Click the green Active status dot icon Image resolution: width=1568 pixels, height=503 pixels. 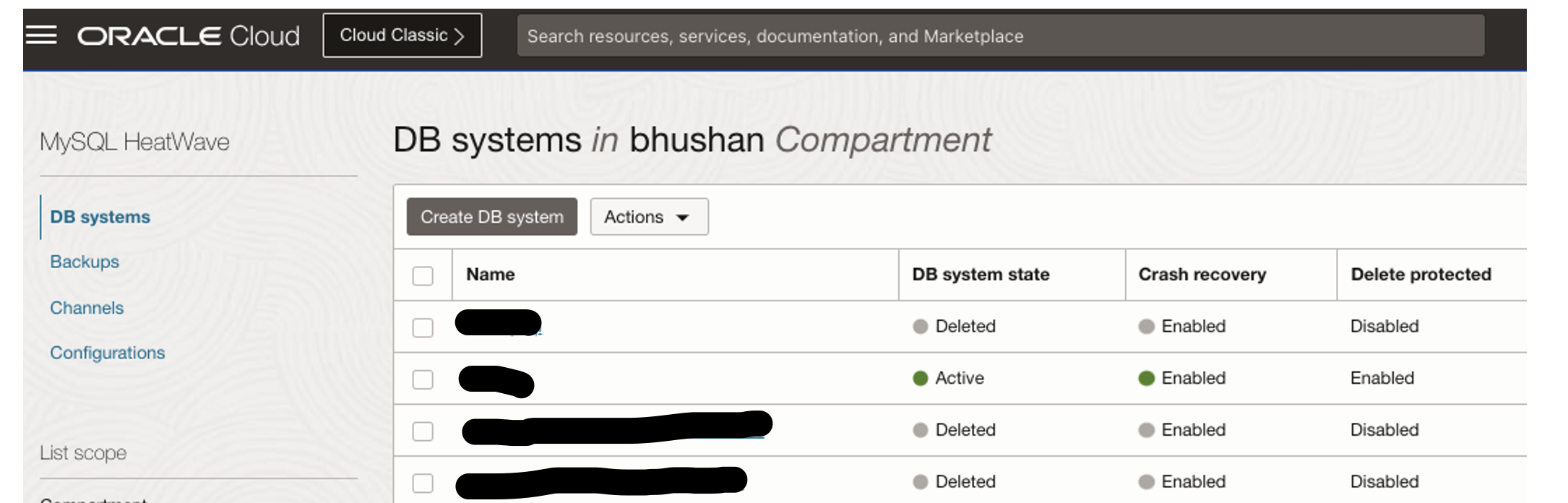(x=920, y=378)
